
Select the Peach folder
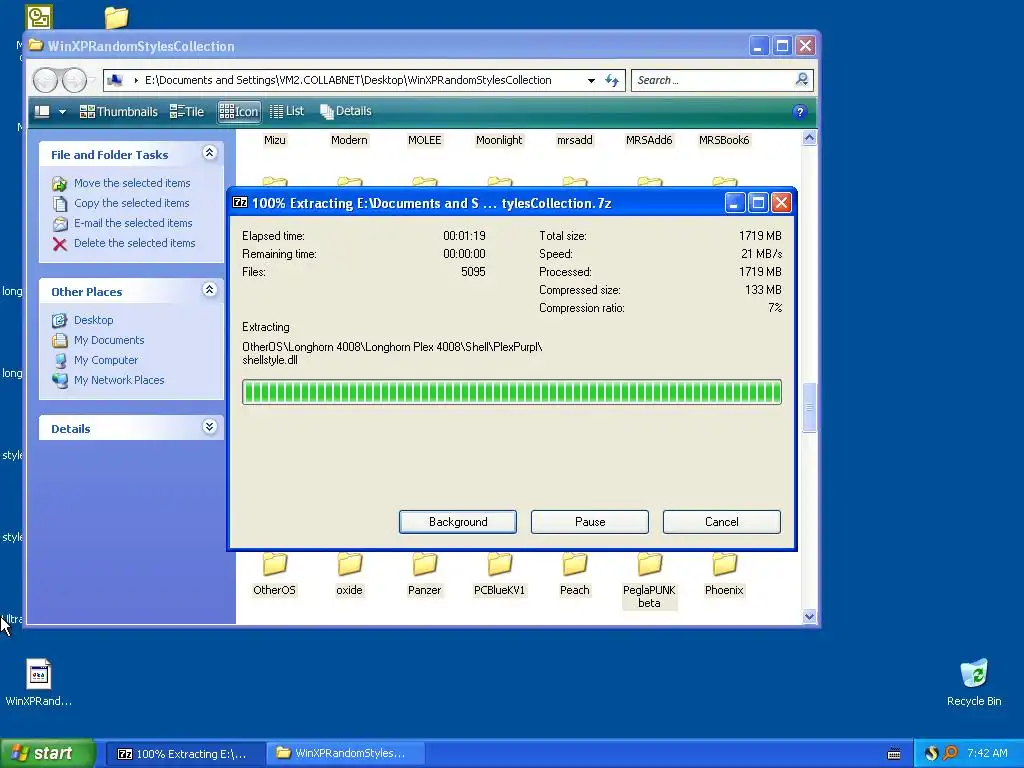(575, 575)
